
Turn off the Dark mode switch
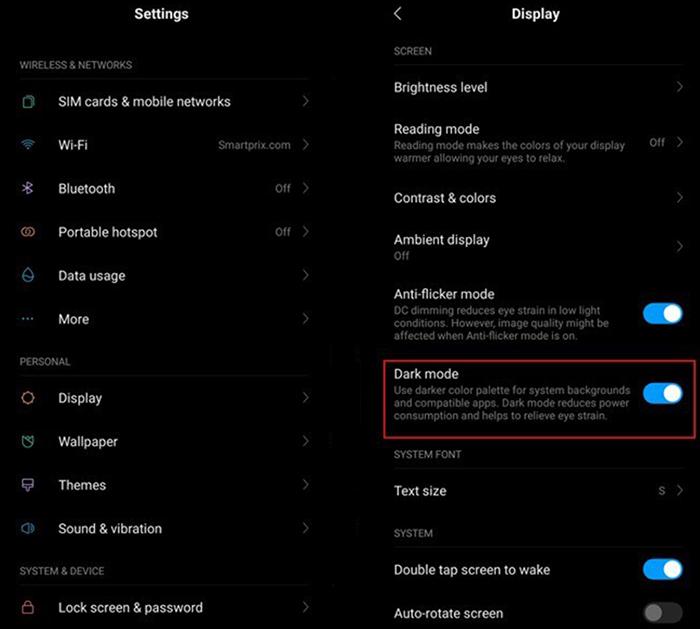point(662,393)
